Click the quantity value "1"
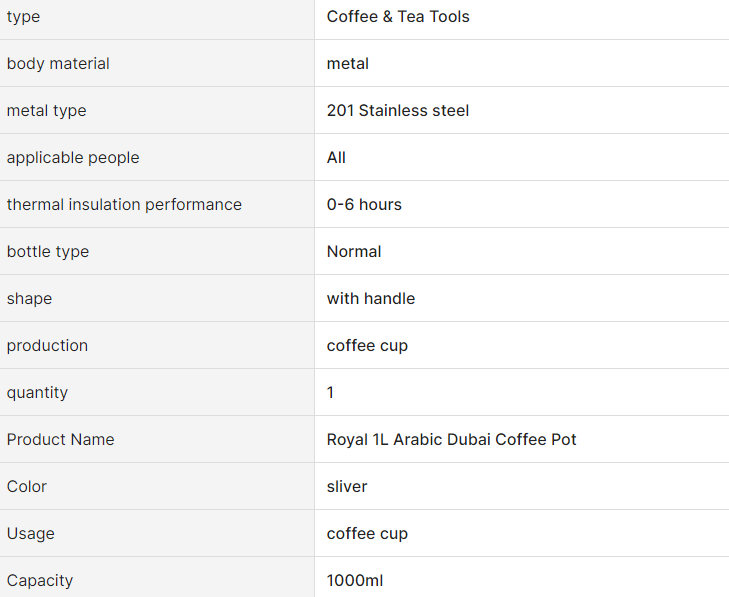This screenshot has width=729, height=597. [x=331, y=393]
